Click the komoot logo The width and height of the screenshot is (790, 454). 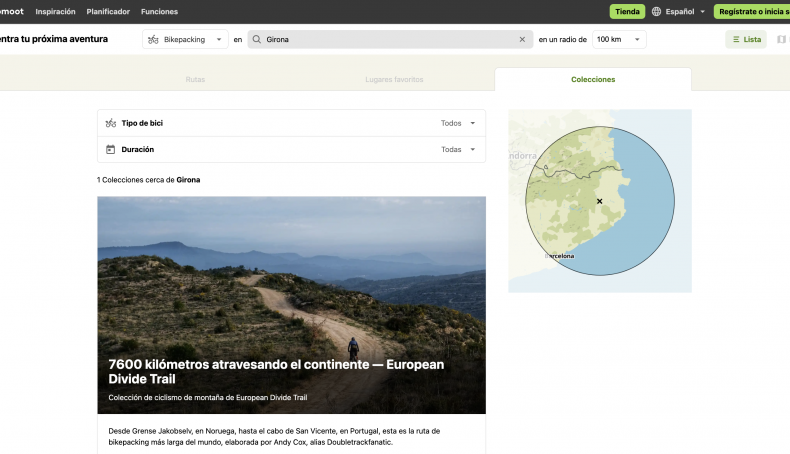[12, 11]
